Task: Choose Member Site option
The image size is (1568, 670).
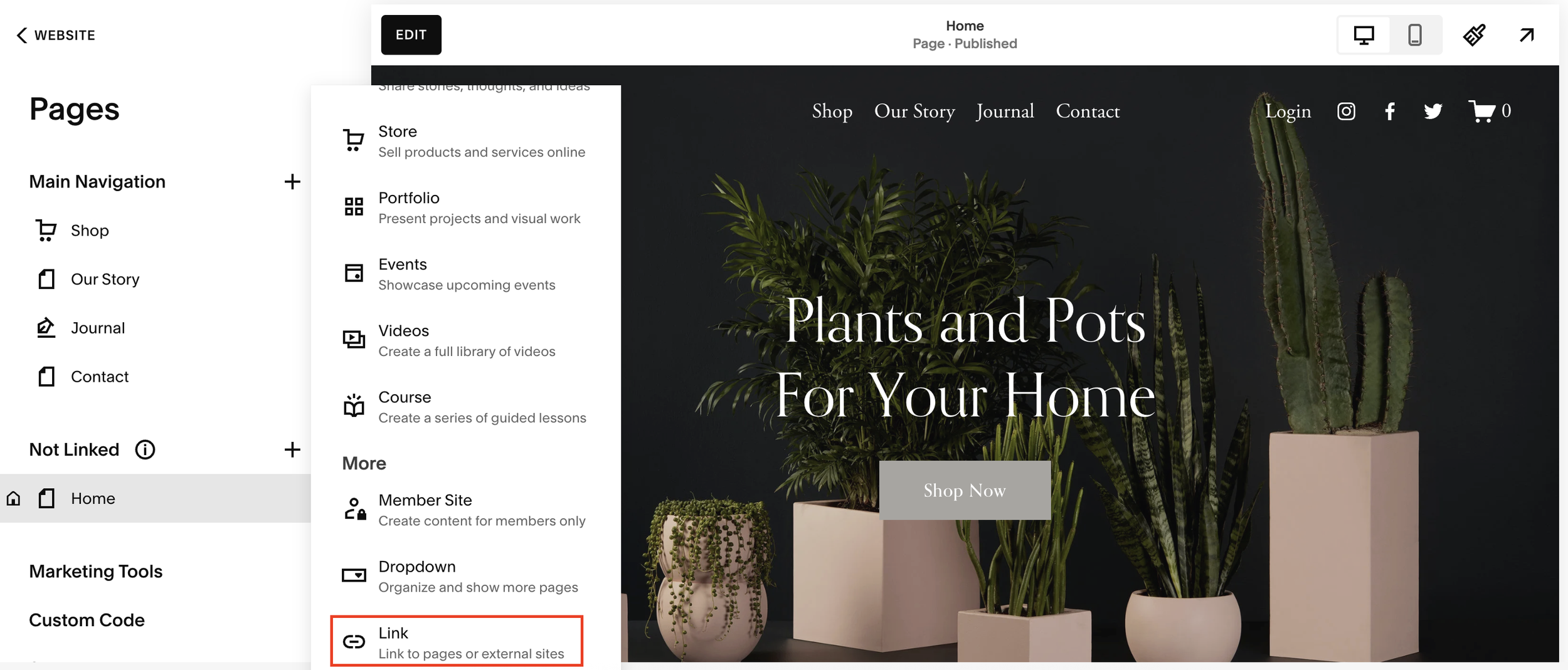Action: point(464,510)
